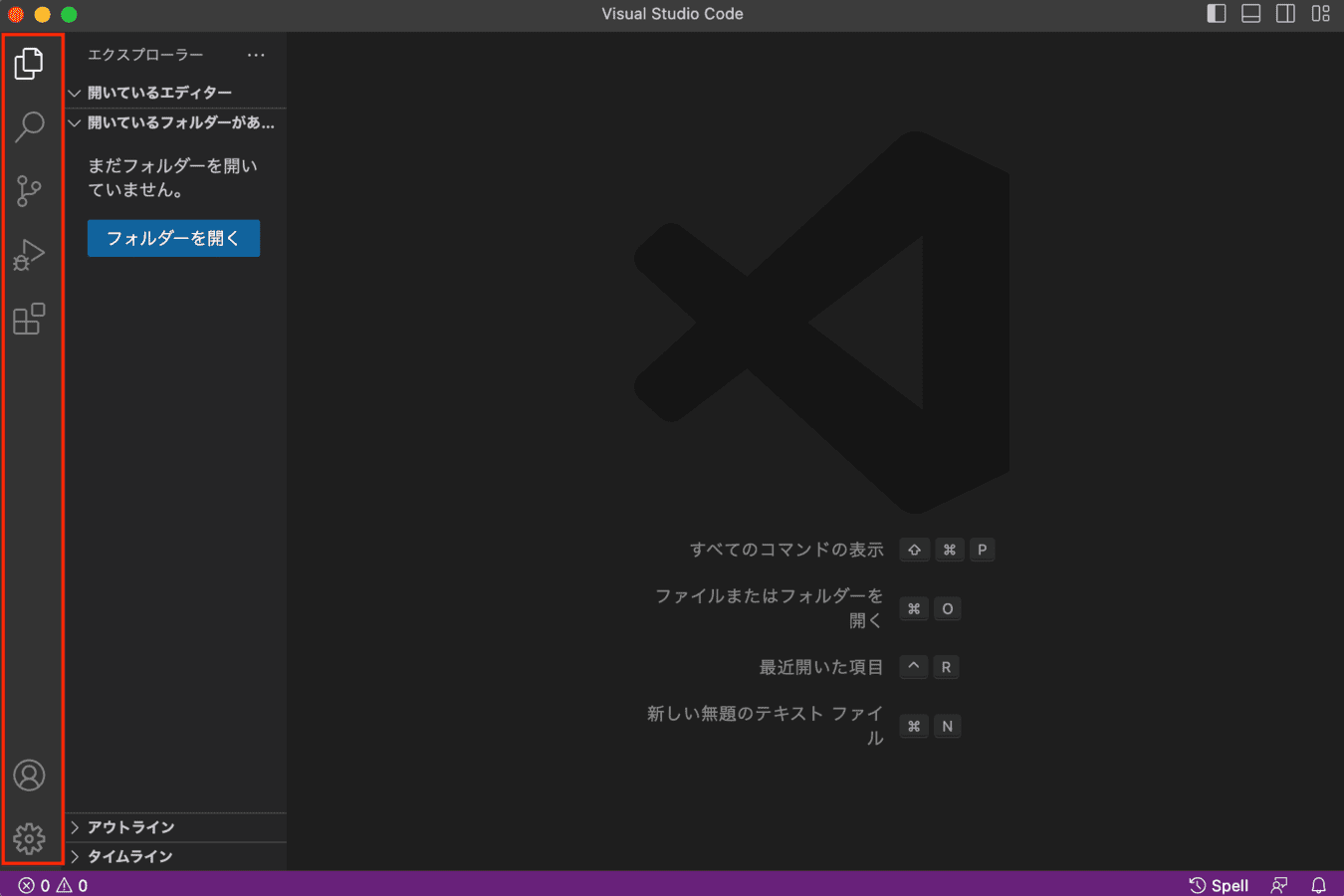Click the すべてのコマンドの表示 text
The image size is (1344, 896).
786,550
